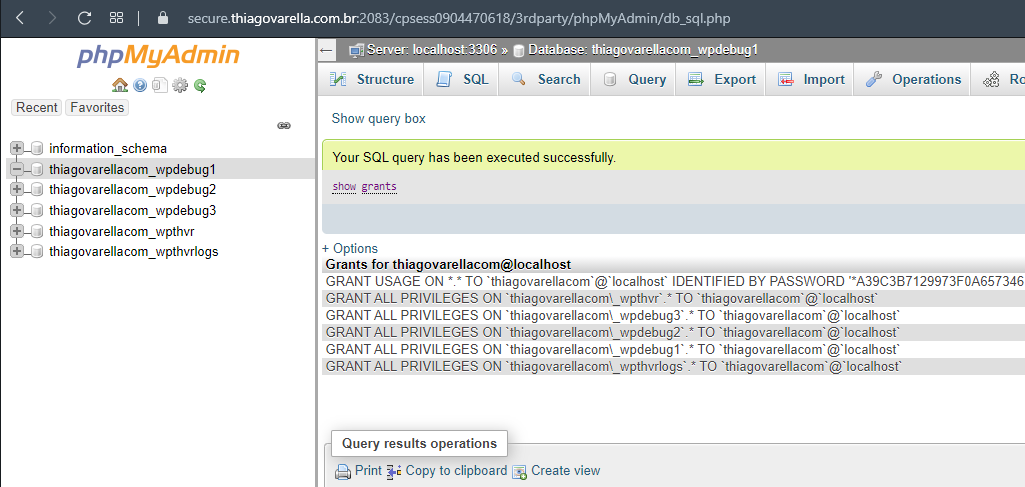The image size is (1025, 487).
Task: Click the phpMyAdmin logo
Action: [158, 56]
